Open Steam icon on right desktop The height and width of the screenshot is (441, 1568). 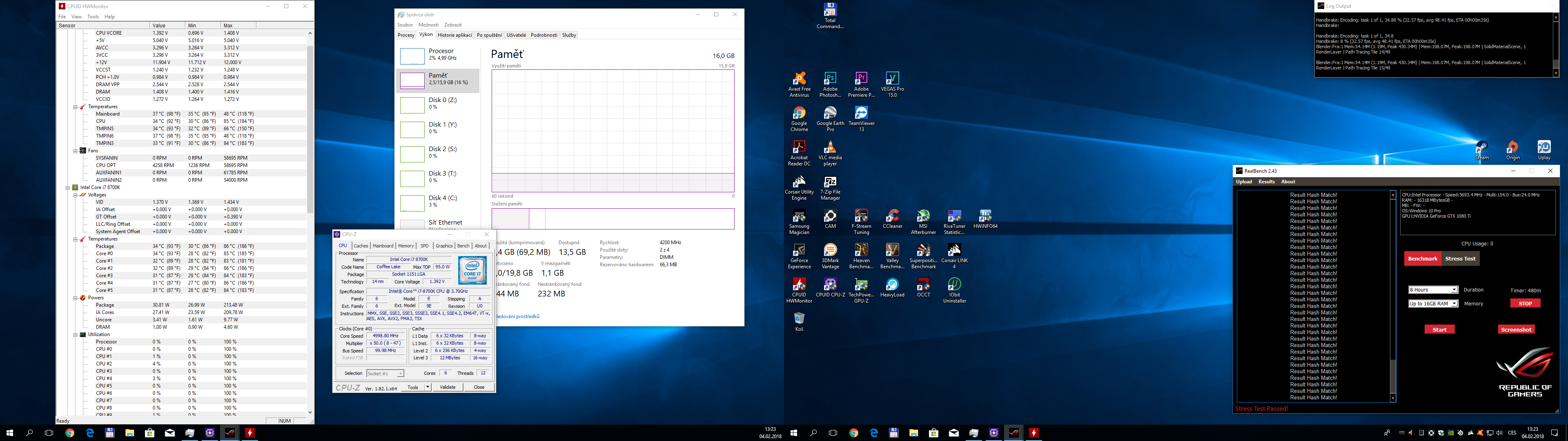point(1481,148)
